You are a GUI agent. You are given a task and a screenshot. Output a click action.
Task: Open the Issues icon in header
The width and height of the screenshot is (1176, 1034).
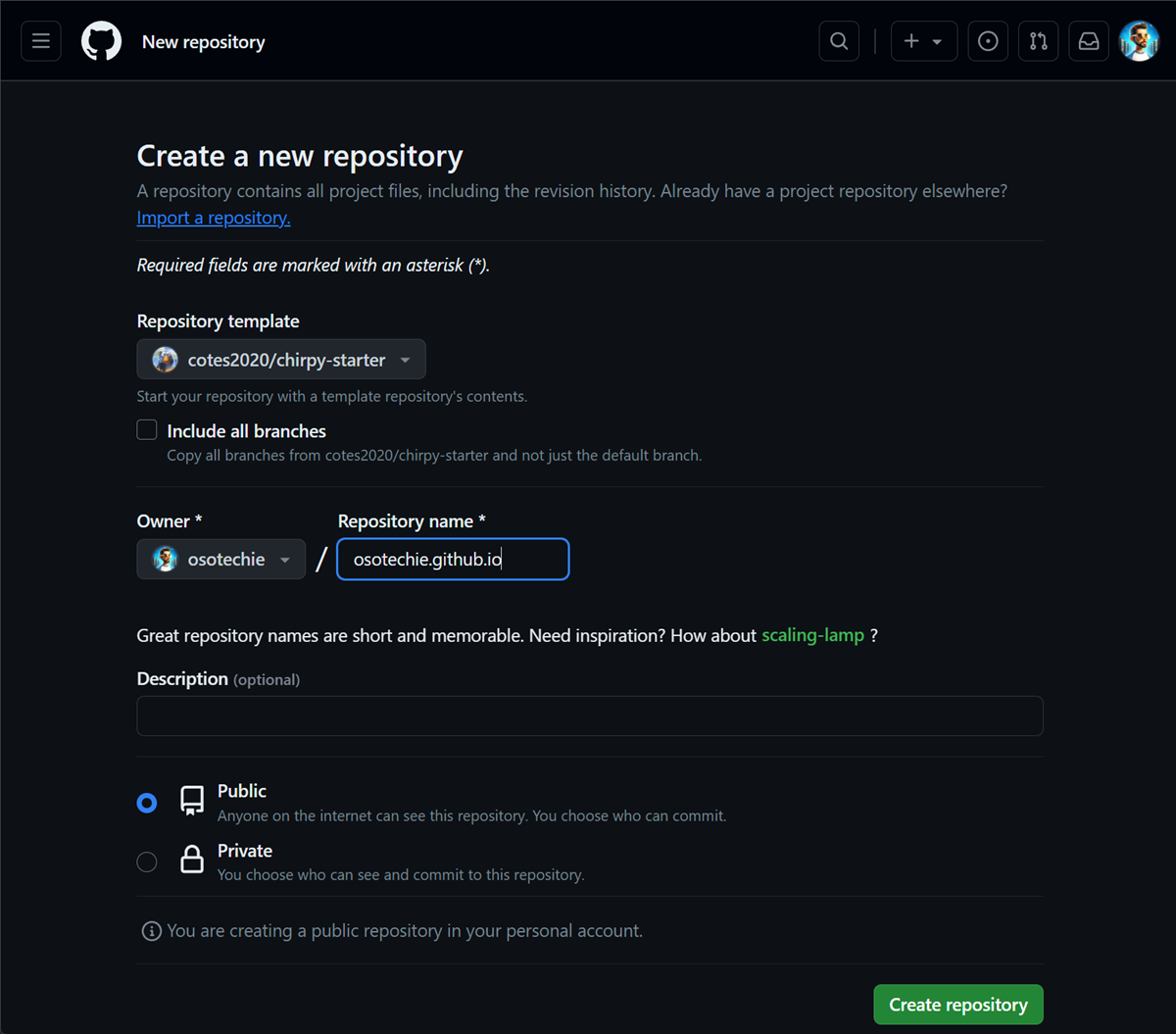[988, 41]
